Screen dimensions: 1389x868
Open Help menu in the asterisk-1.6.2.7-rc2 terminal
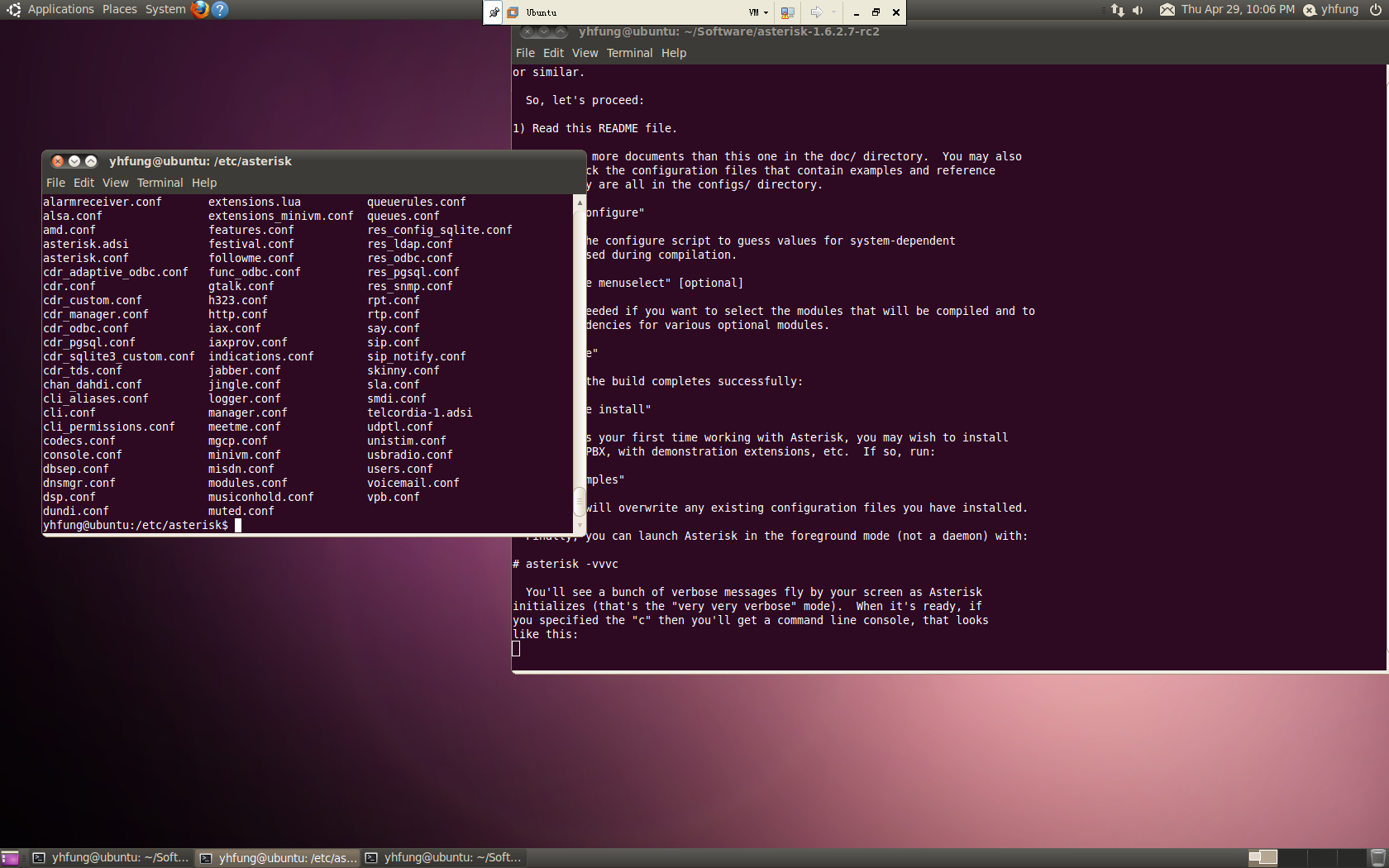pos(674,53)
